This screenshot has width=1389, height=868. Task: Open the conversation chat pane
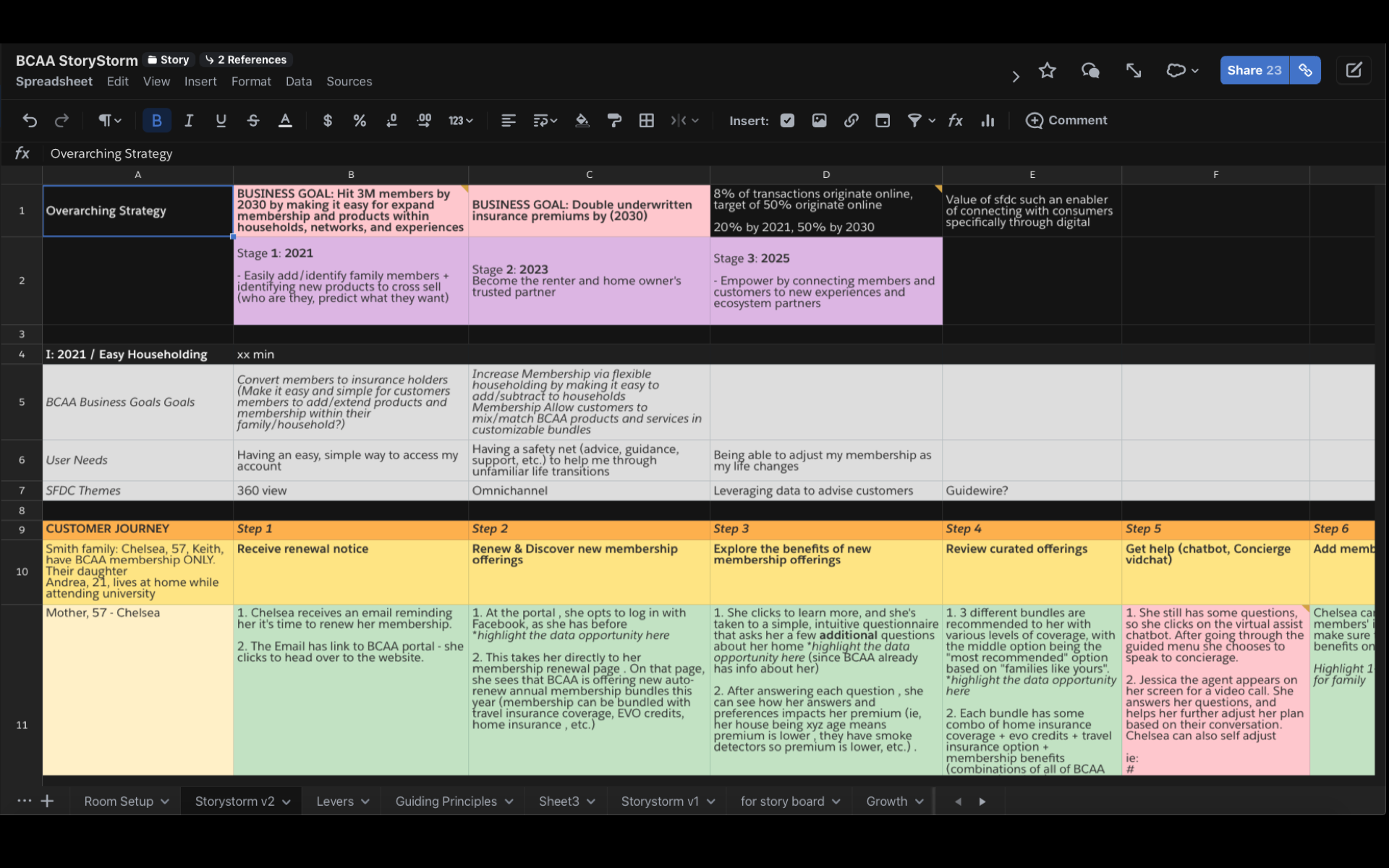[1090, 70]
